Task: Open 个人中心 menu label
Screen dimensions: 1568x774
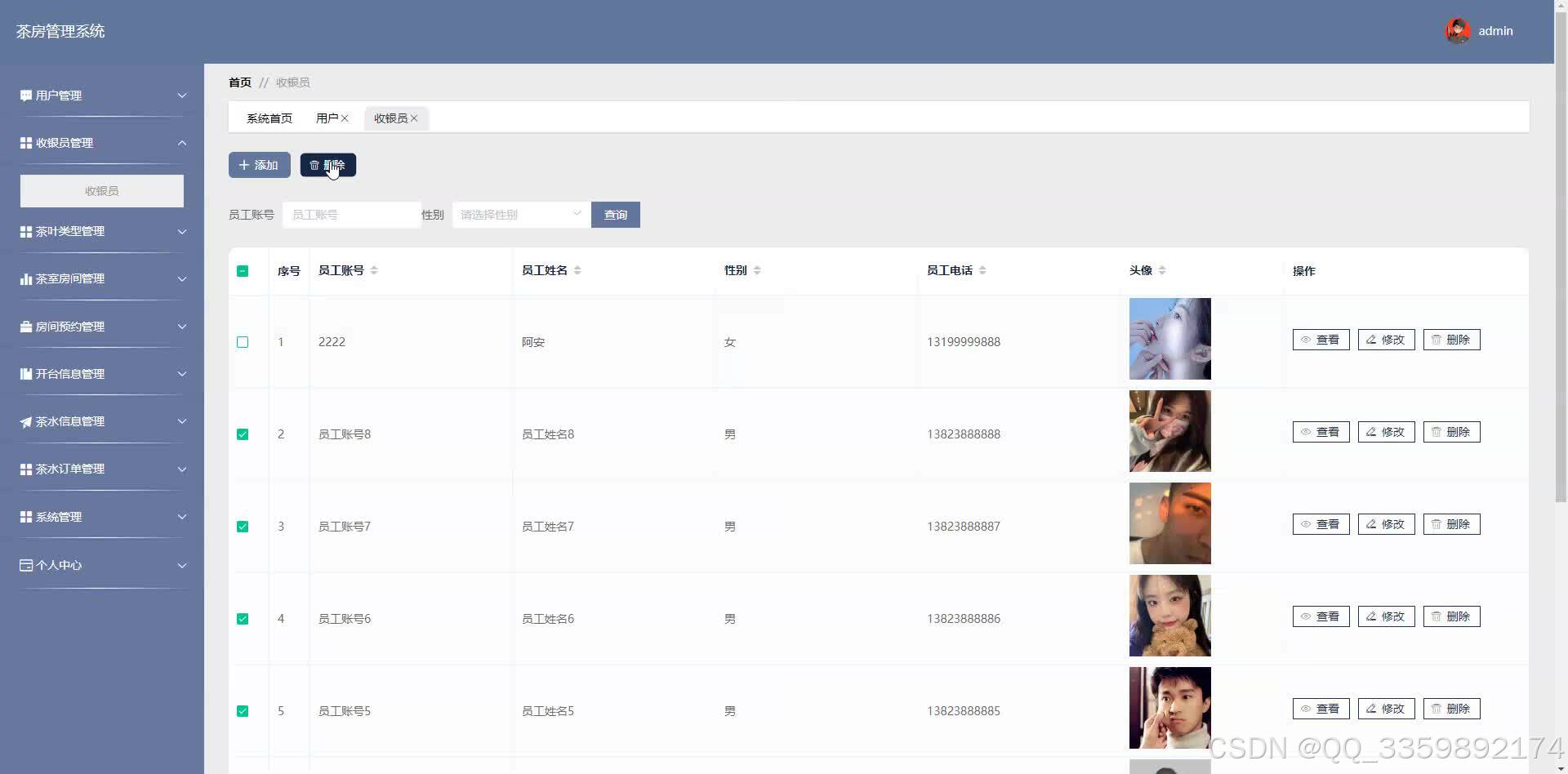Action: (59, 565)
